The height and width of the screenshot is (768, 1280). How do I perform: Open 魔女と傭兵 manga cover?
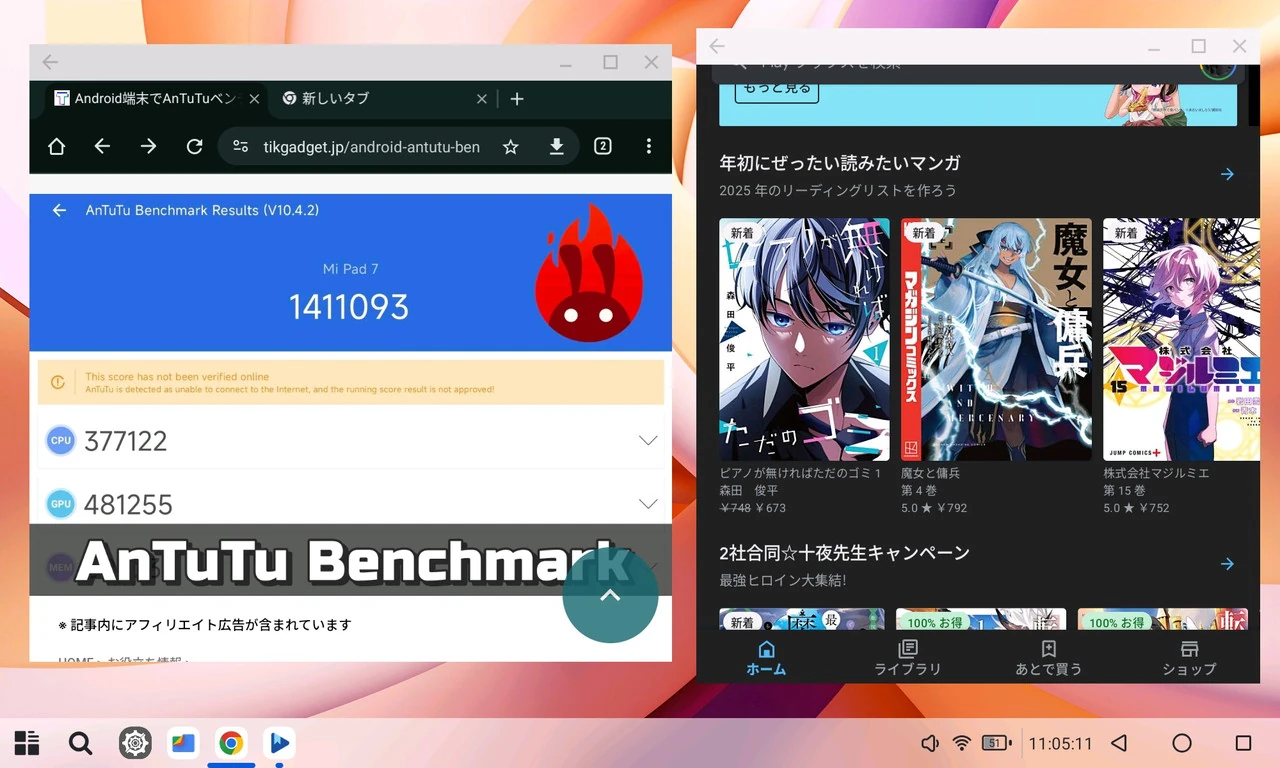coord(994,340)
